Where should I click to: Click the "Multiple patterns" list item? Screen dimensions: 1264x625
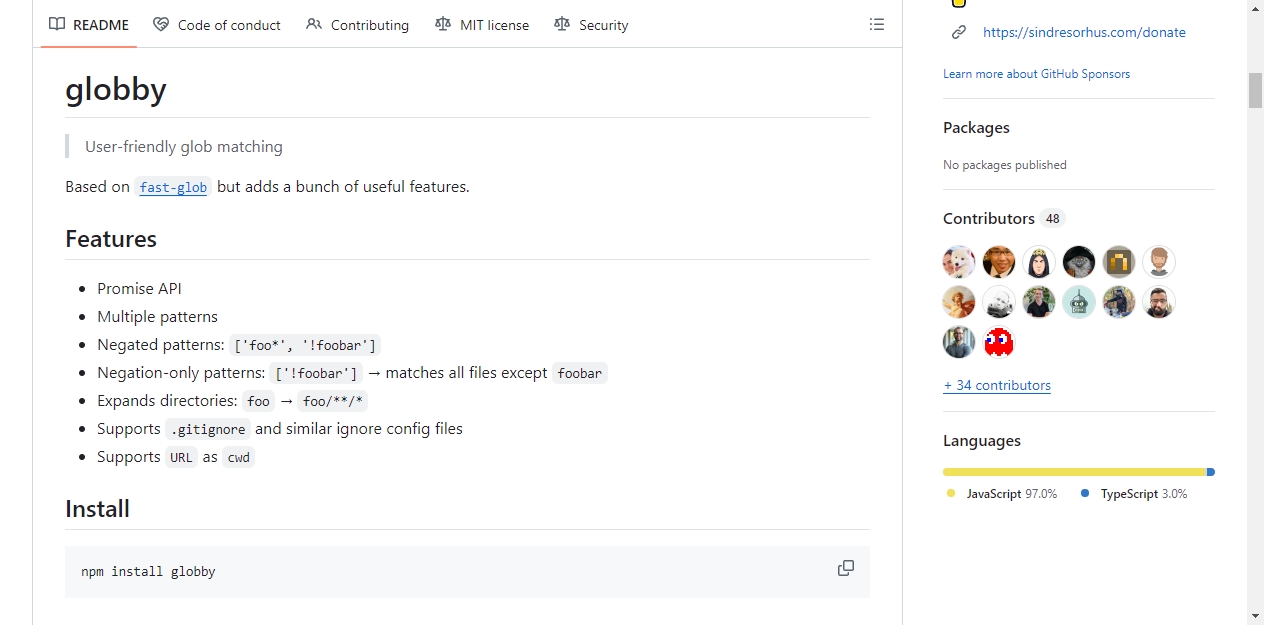click(x=157, y=317)
